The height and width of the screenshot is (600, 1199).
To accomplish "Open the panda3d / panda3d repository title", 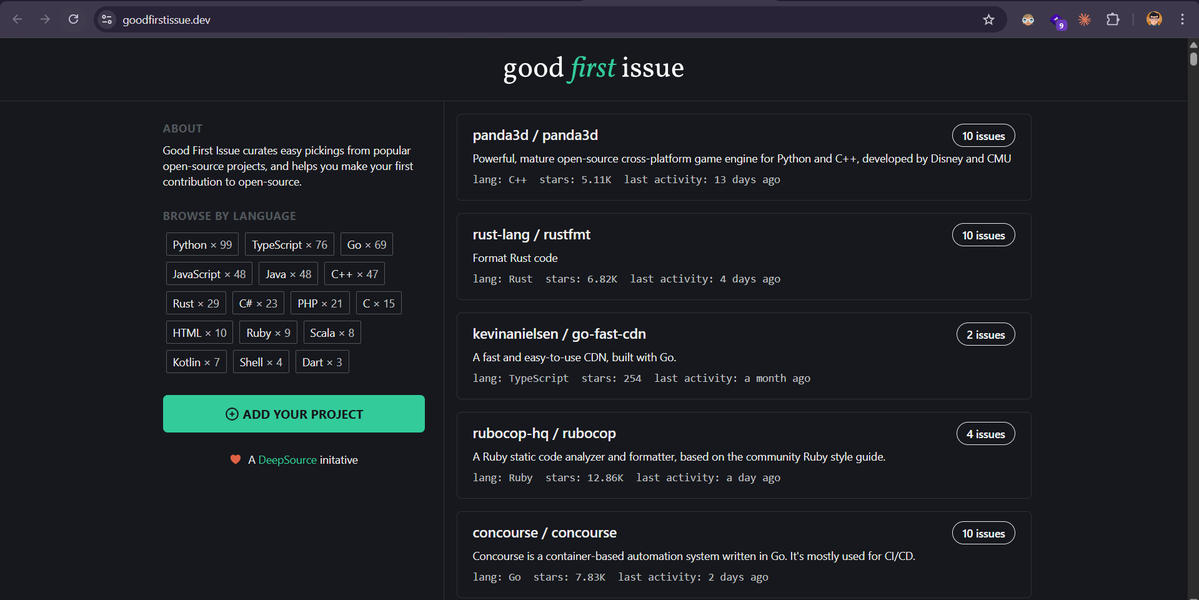I will pos(535,135).
